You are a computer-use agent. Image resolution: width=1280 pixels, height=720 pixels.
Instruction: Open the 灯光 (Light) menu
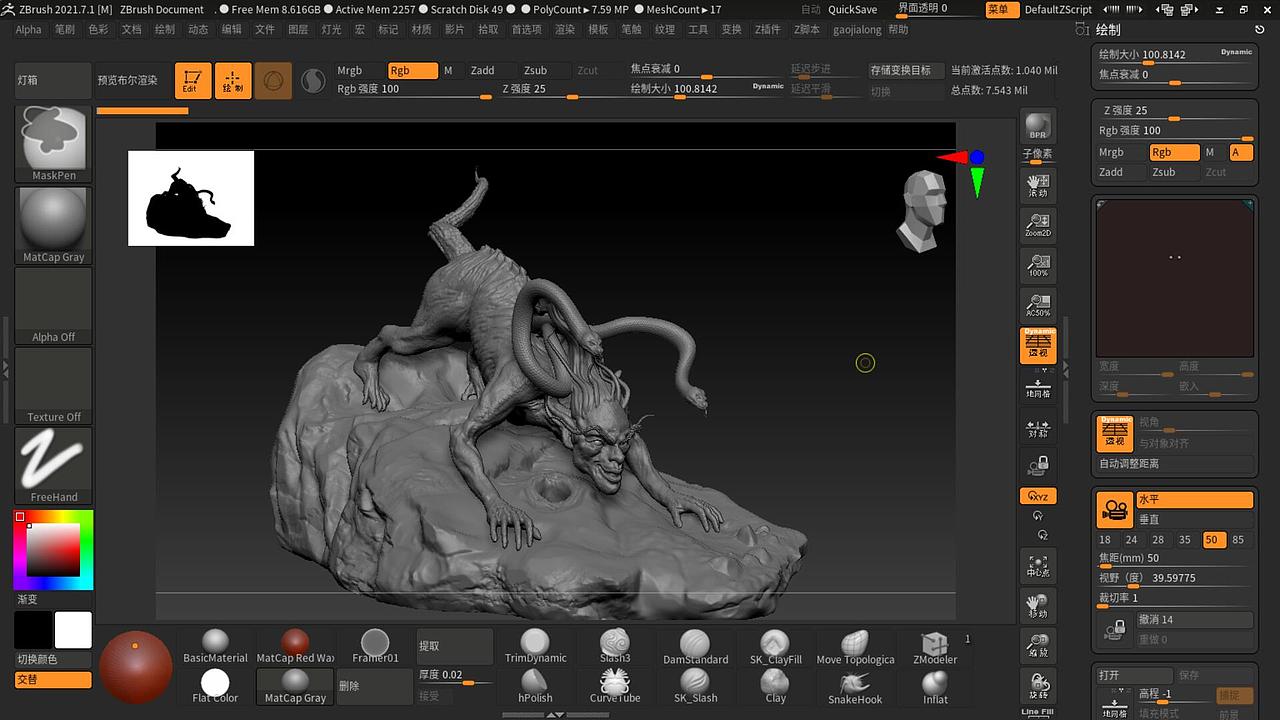331,29
